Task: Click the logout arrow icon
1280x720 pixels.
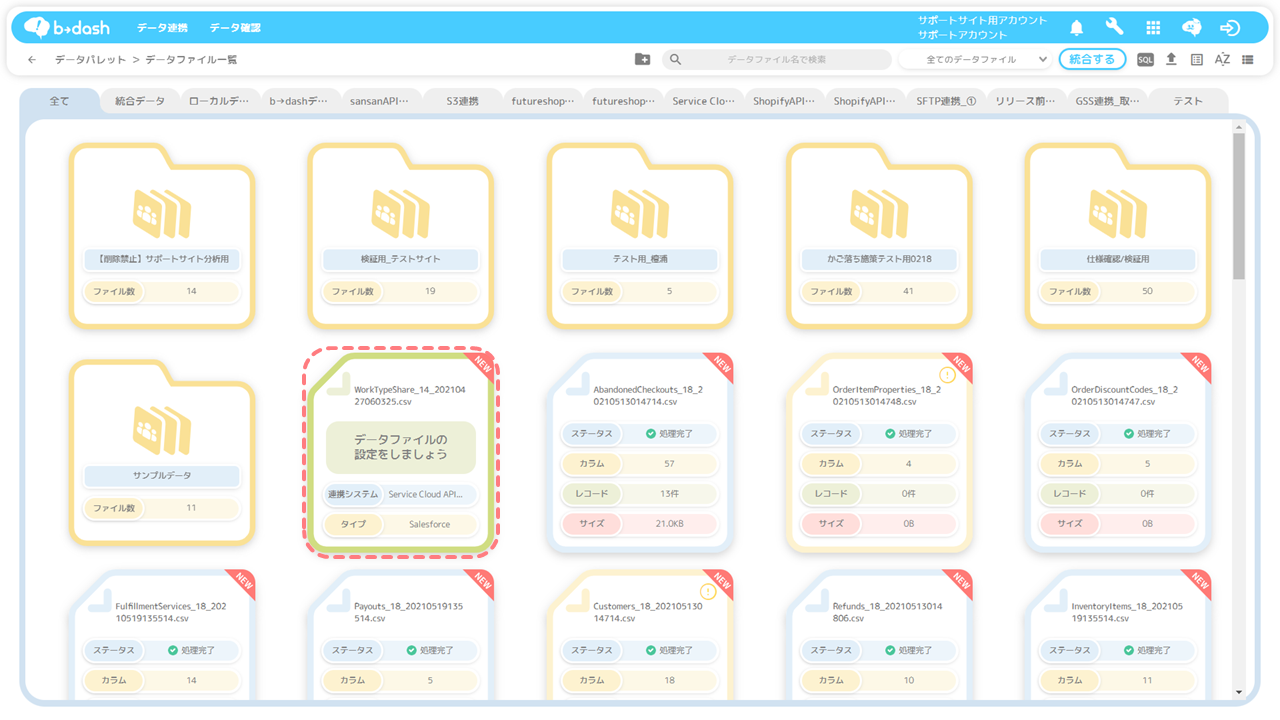Action: point(1230,28)
